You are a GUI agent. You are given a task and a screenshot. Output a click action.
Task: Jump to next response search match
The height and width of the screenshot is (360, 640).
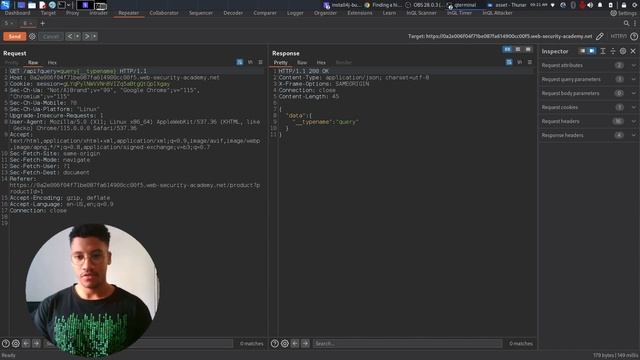coord(305,344)
